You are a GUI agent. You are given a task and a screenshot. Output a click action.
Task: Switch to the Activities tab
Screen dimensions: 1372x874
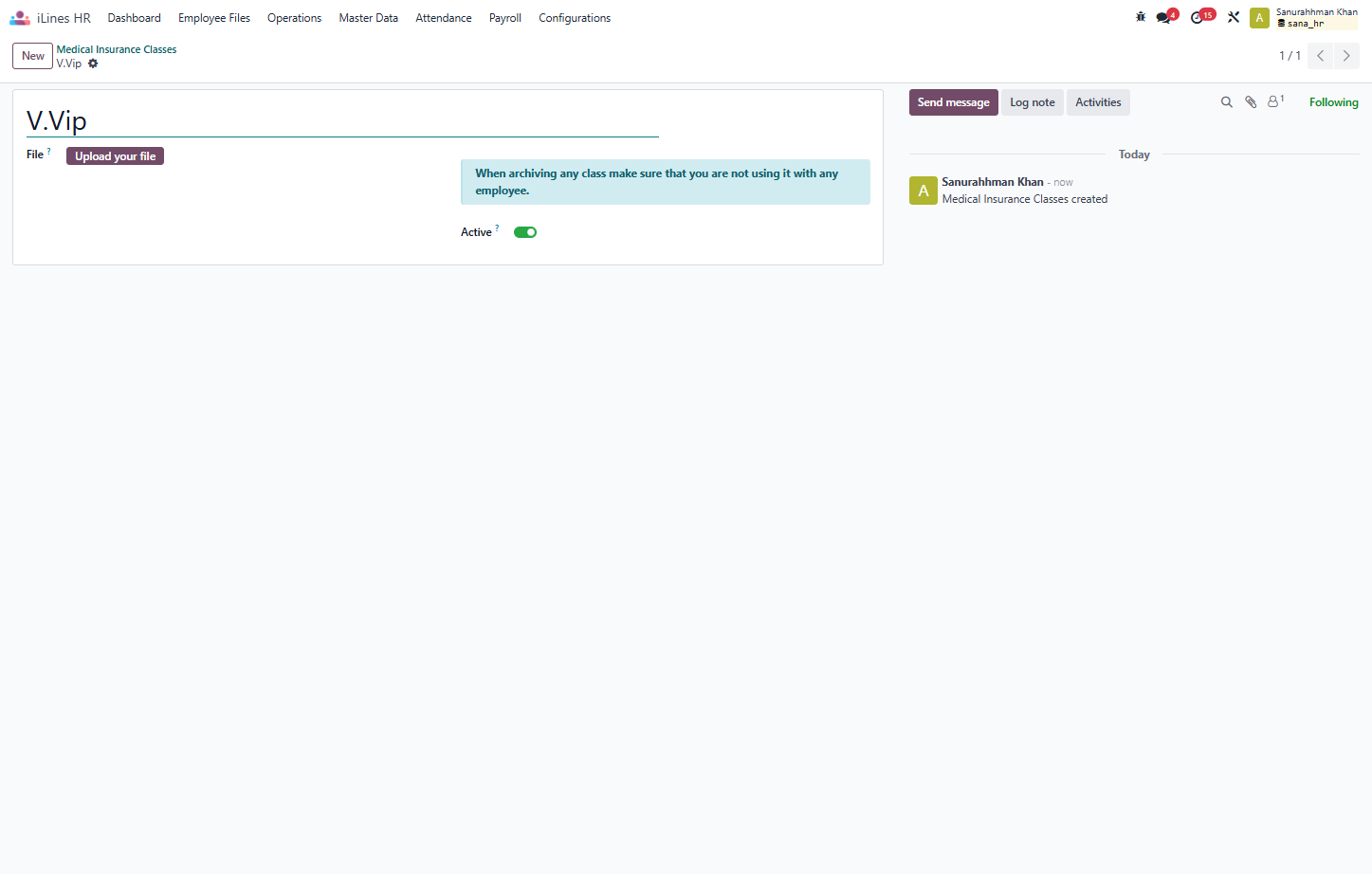(1098, 102)
